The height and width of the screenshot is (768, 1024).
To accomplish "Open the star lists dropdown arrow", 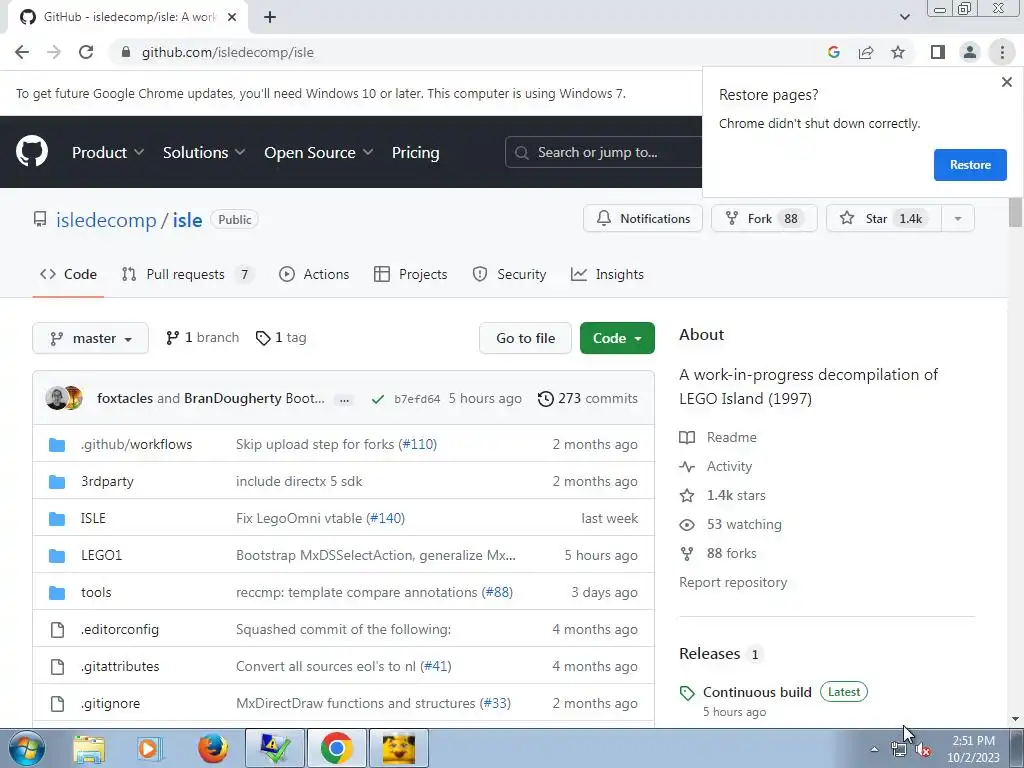I will 958,218.
